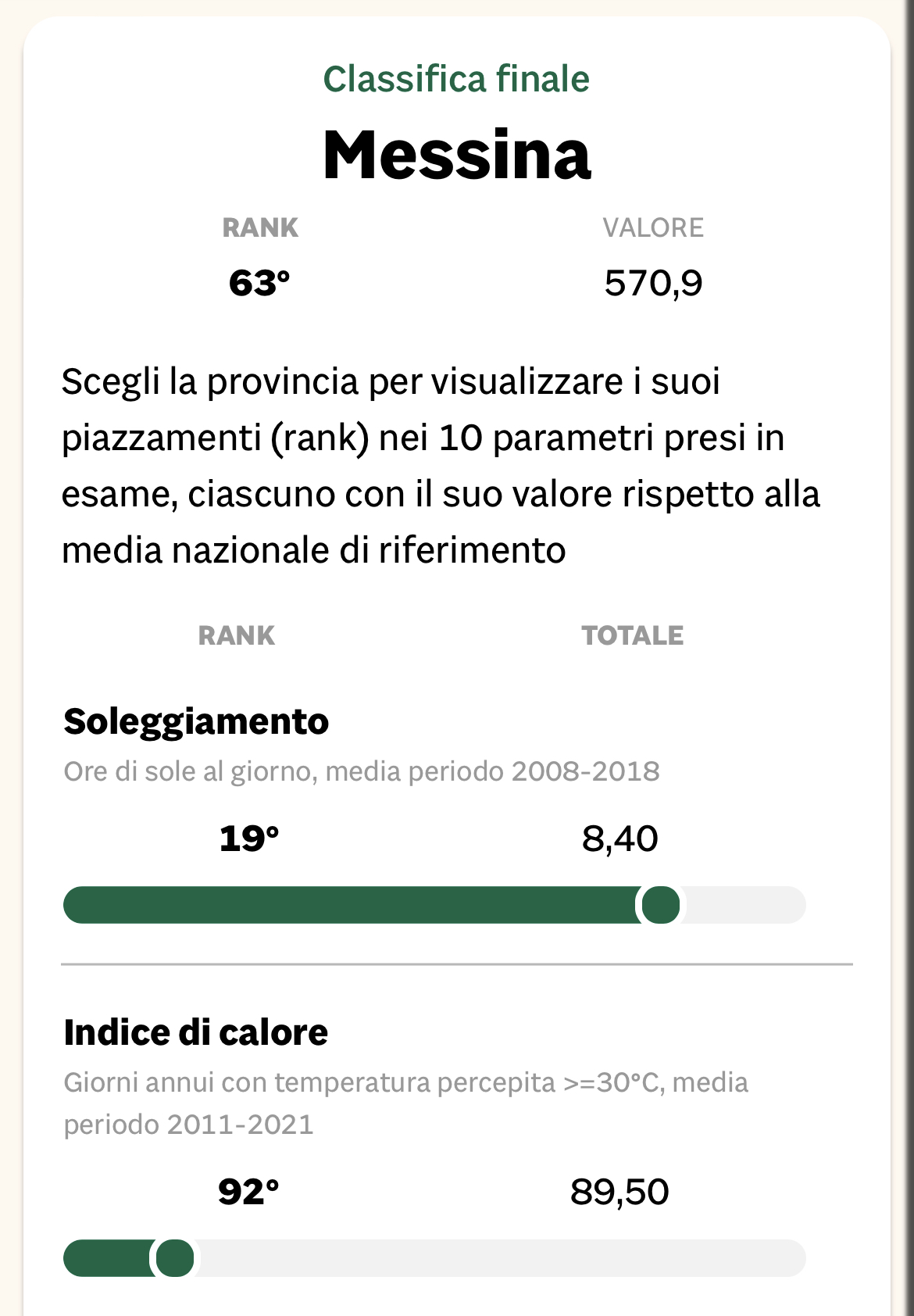Select the Messina province title

click(457, 155)
